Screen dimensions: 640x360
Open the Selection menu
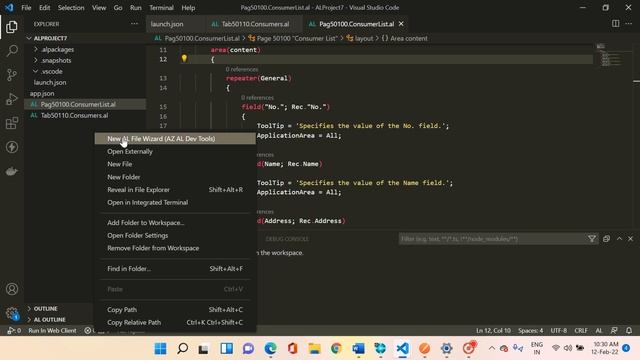click(x=71, y=8)
